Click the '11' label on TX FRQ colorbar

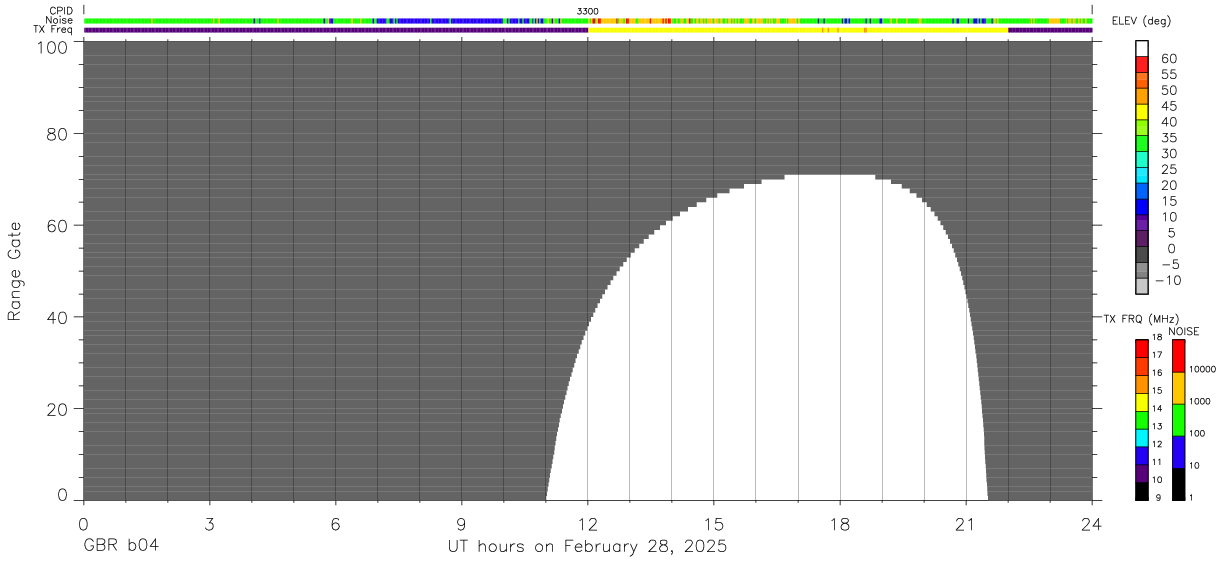1158,462
